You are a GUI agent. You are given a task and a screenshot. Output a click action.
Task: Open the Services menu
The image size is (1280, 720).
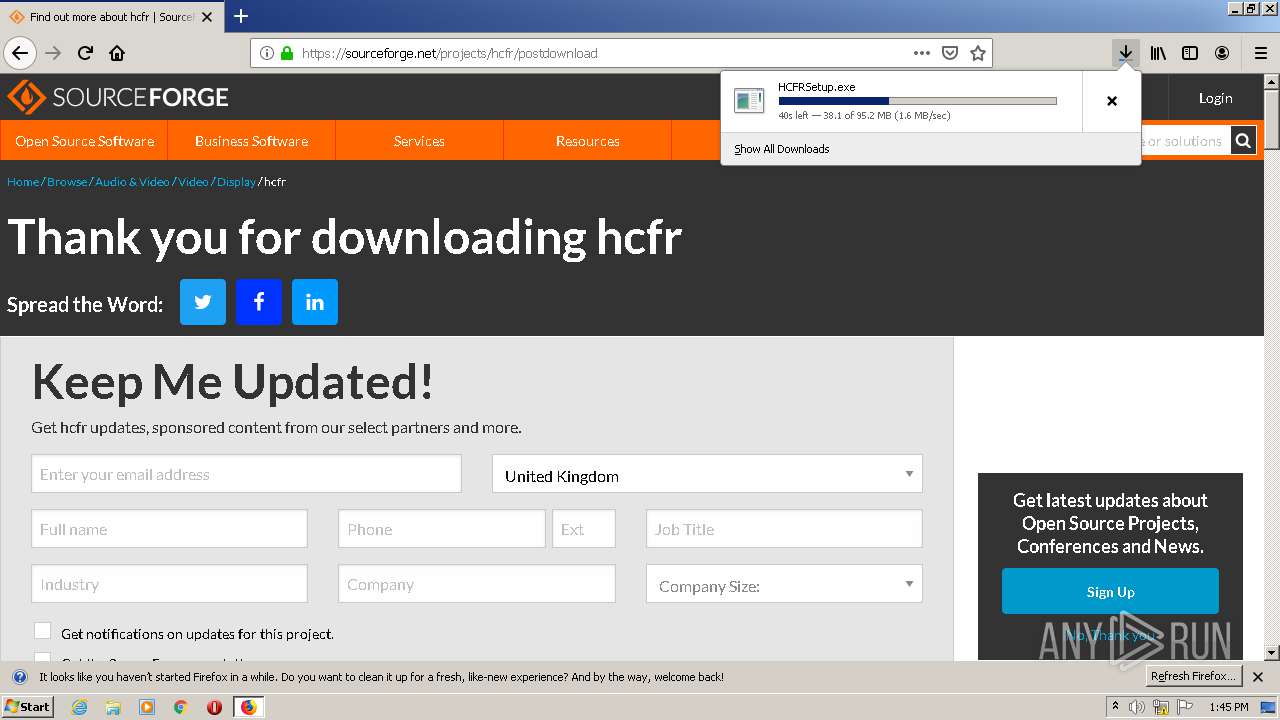(x=419, y=141)
